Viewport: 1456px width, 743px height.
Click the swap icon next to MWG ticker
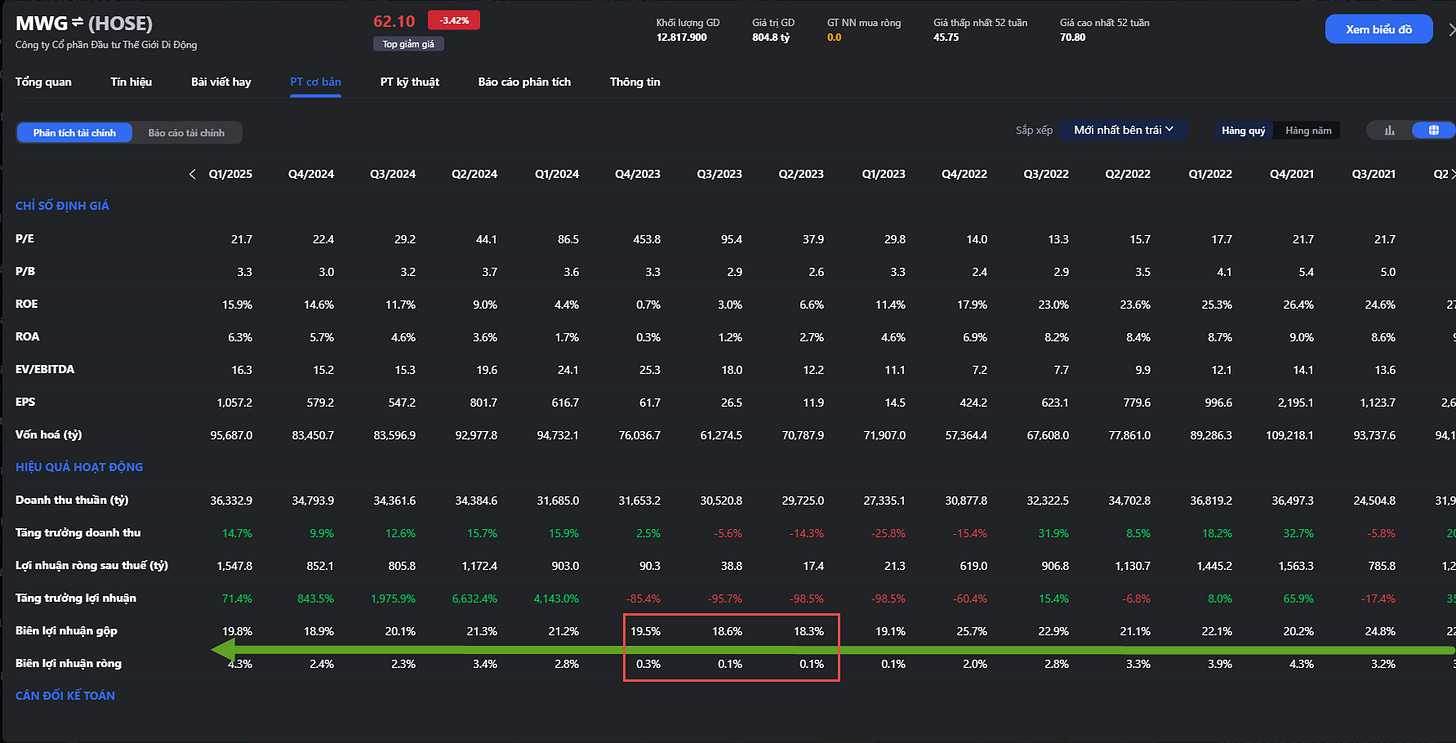pos(75,23)
